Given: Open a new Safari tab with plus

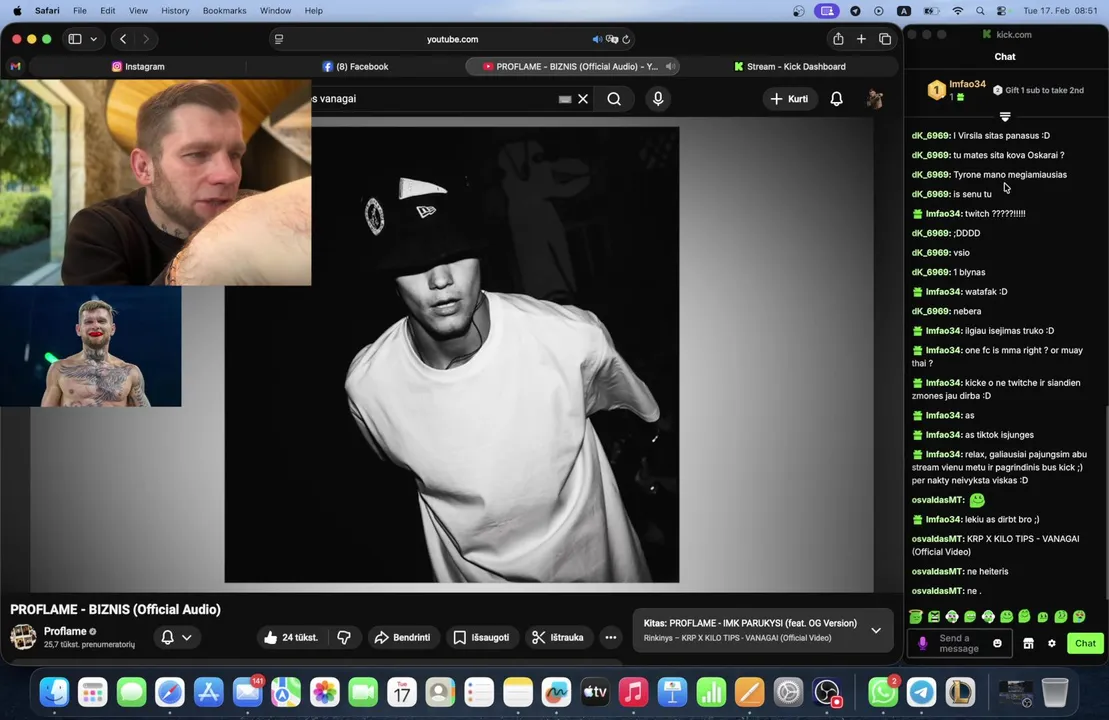Looking at the screenshot, I should click(x=861, y=39).
